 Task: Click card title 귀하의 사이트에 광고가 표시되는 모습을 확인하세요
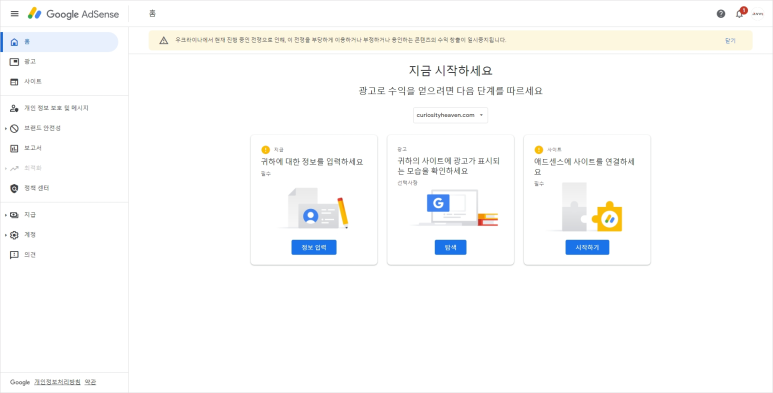(449, 166)
